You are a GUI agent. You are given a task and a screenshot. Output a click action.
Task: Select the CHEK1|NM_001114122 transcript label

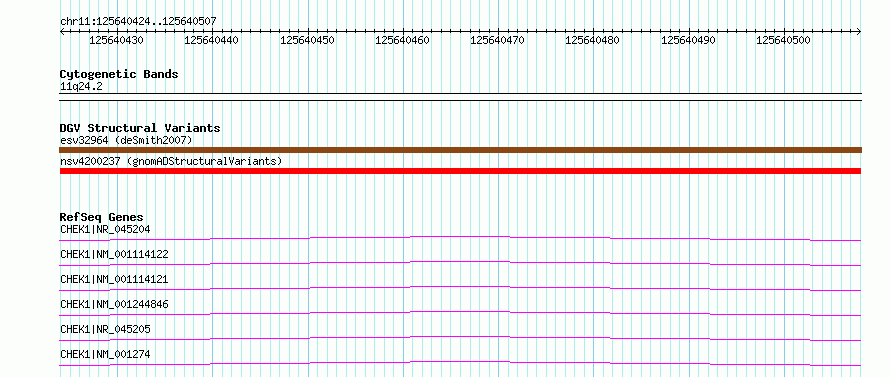pyautogui.click(x=114, y=254)
